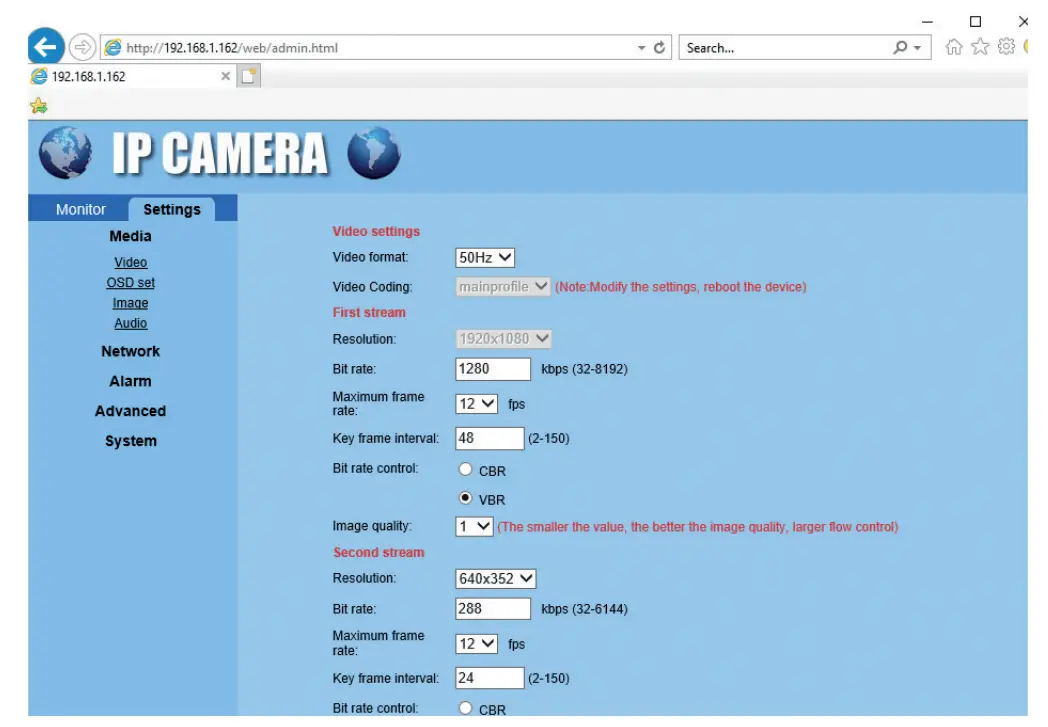
Task: Switch to the Monitor tab
Action: 80,209
